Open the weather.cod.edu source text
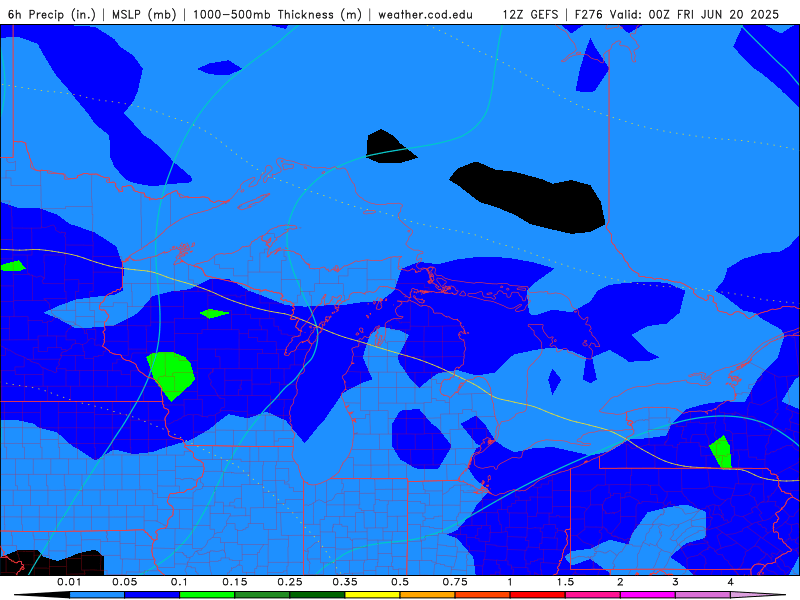The height and width of the screenshot is (600, 800). click(426, 14)
